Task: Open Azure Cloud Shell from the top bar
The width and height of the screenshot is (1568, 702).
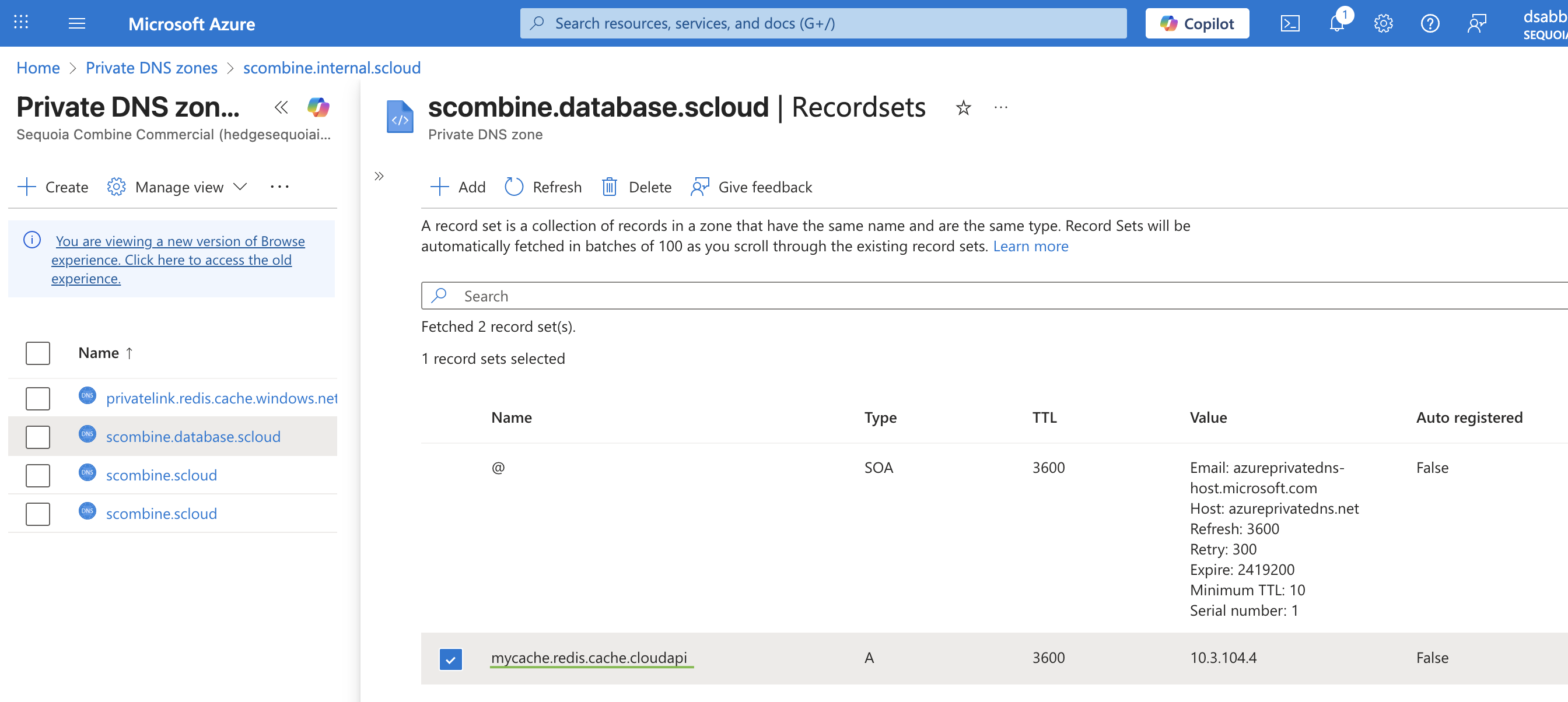Action: tap(1290, 23)
